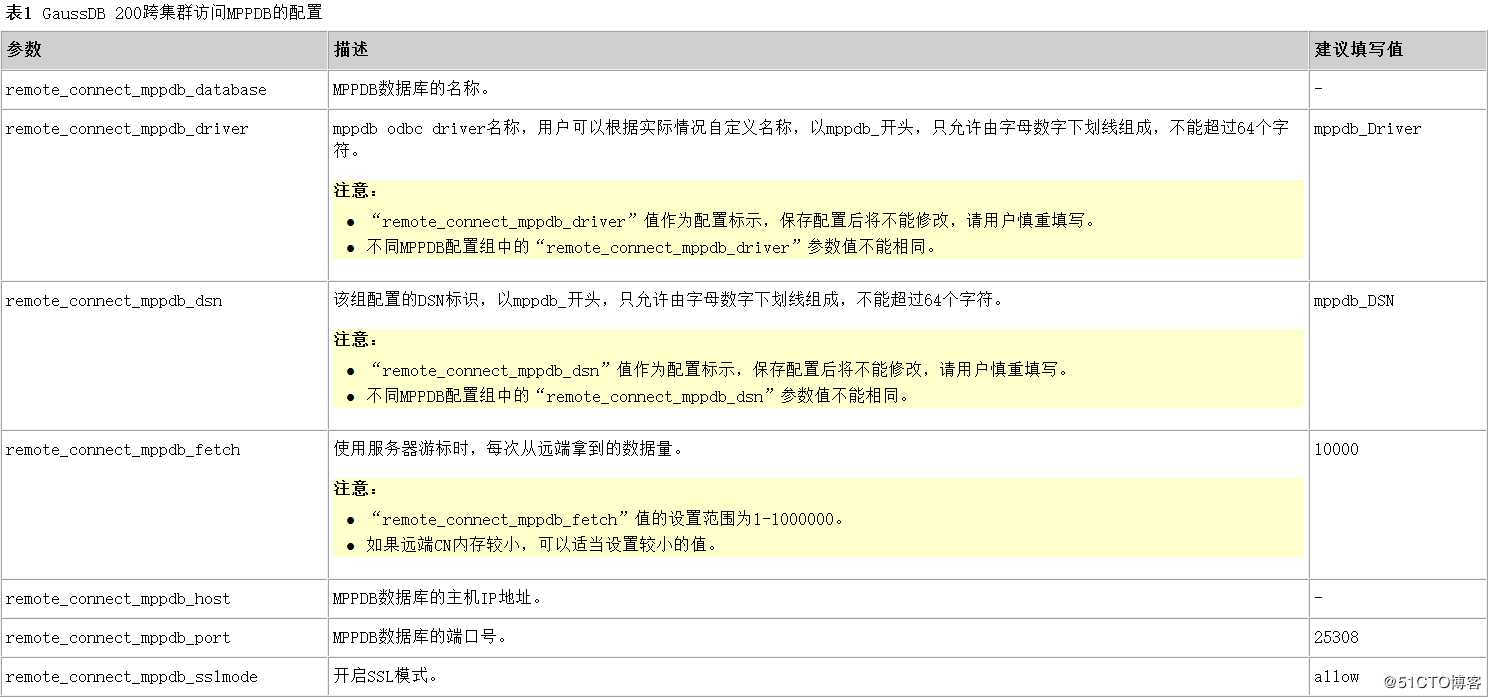Click the dash value in the database row
This screenshot has width=1491, height=699.
coord(1319,89)
